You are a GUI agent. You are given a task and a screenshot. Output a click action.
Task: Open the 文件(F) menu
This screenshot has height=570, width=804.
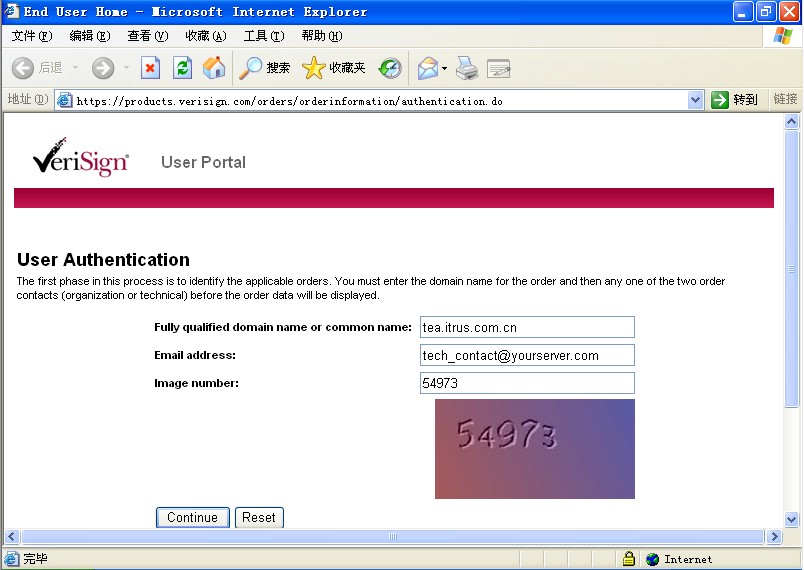[x=32, y=36]
